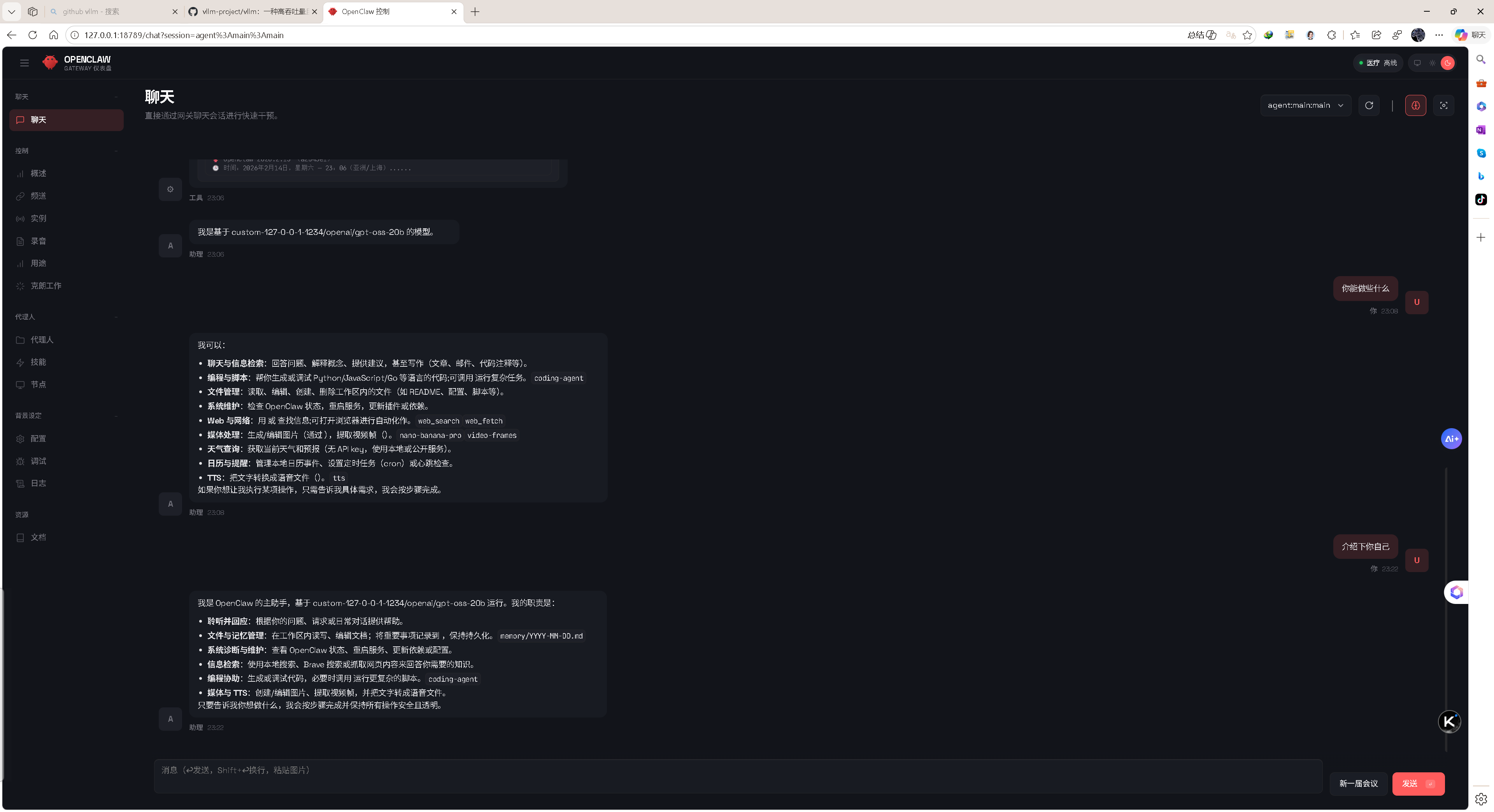Select the 聊天 chat menu item

pos(66,119)
